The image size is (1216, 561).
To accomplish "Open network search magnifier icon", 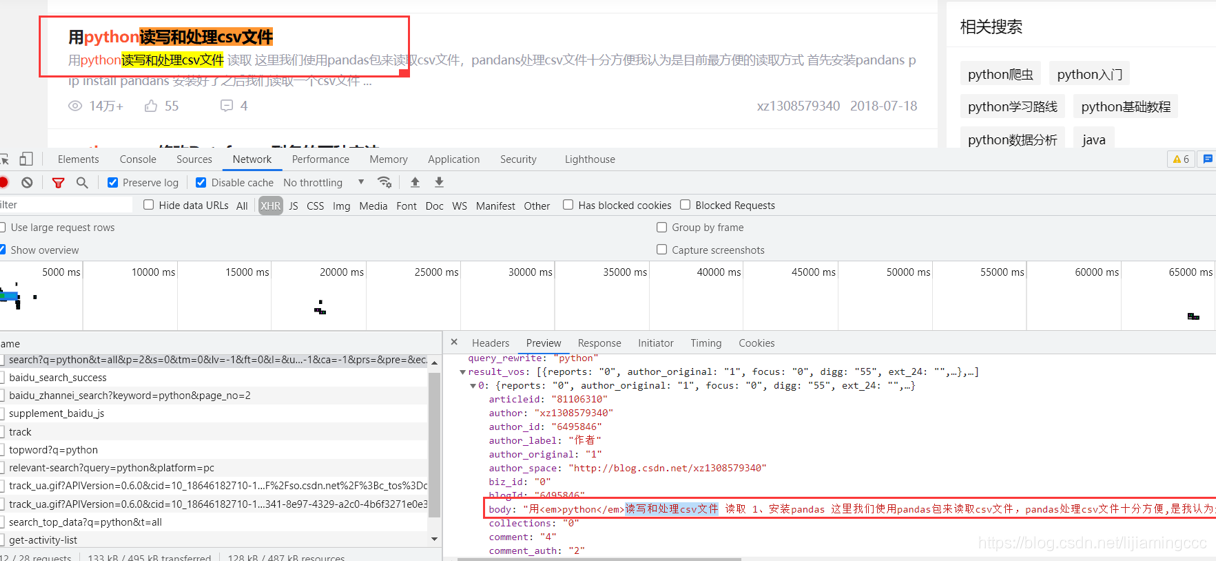I will [x=82, y=182].
